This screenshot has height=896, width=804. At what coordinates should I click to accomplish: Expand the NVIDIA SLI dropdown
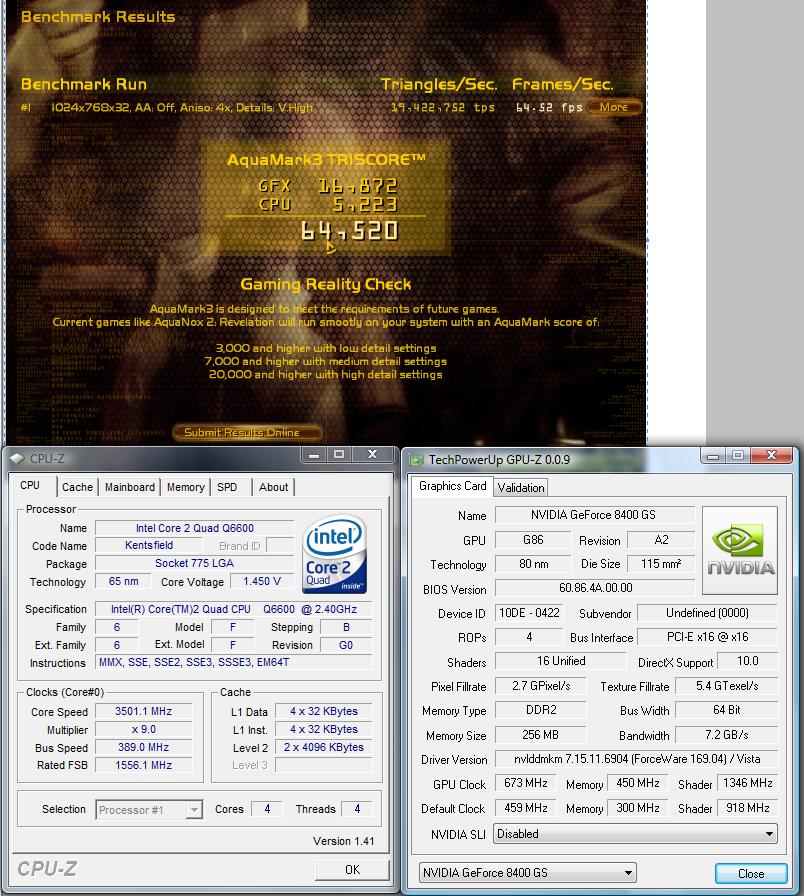[x=636, y=834]
